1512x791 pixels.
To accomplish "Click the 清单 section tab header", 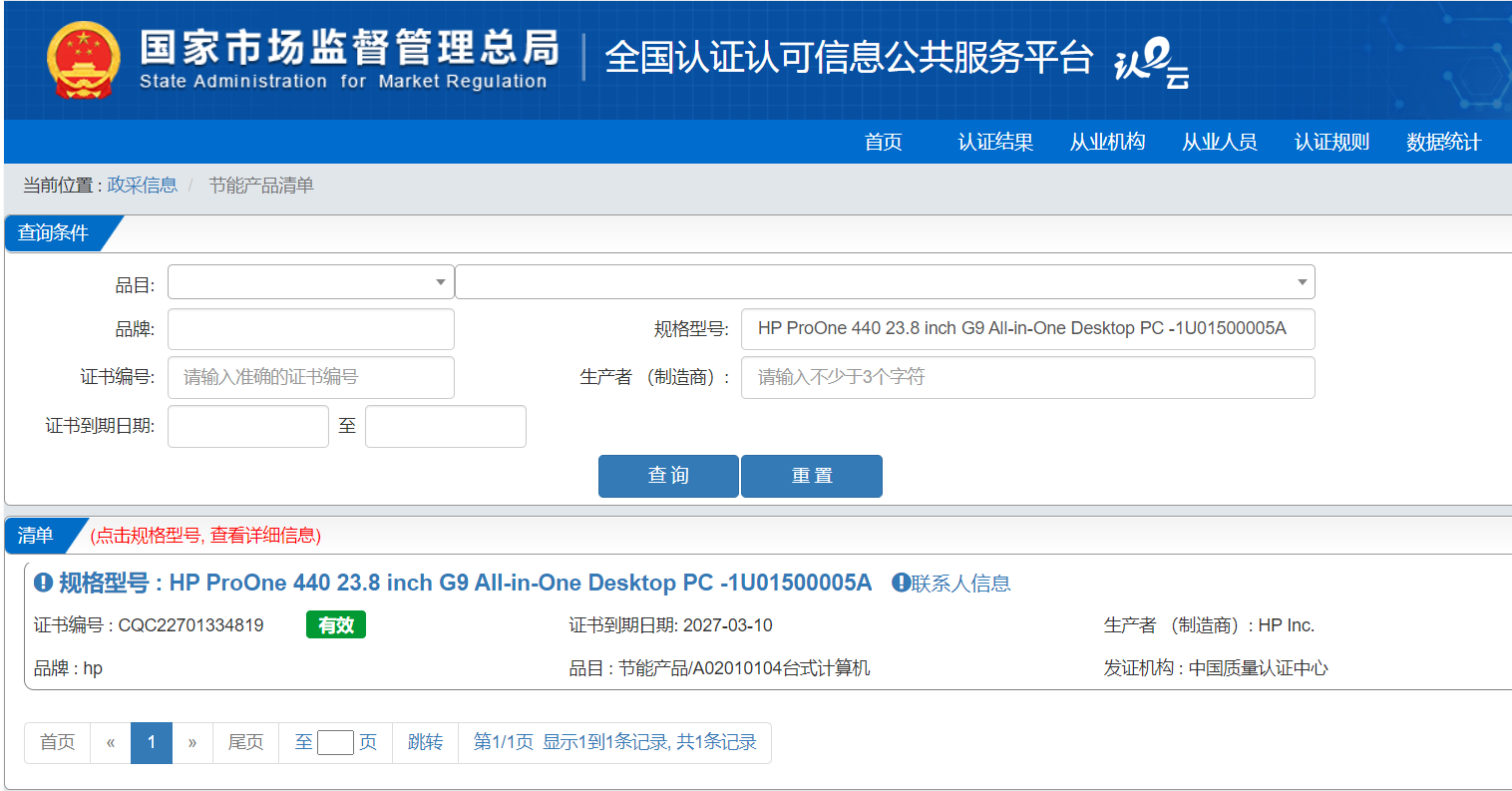I will pyautogui.click(x=37, y=536).
